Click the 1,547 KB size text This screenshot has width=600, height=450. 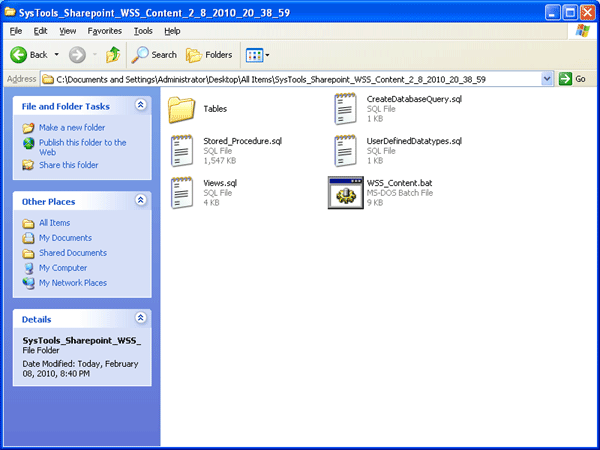(x=220, y=161)
